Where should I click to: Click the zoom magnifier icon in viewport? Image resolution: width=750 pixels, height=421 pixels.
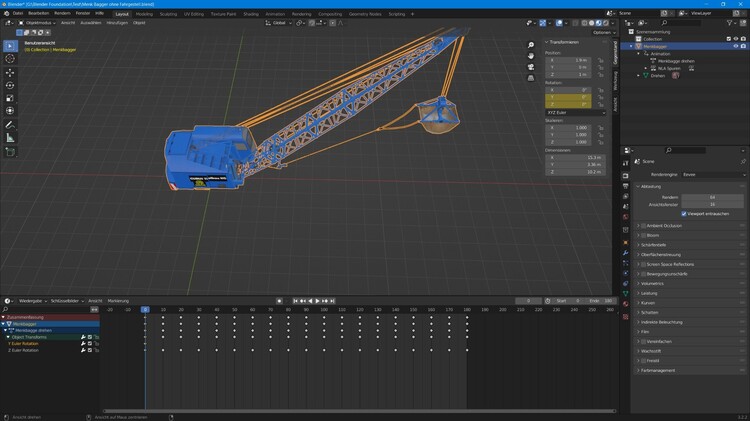(531, 45)
